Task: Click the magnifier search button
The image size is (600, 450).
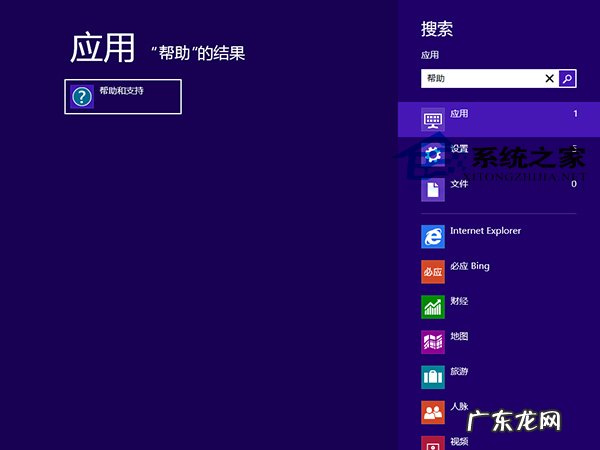Action: pos(567,78)
